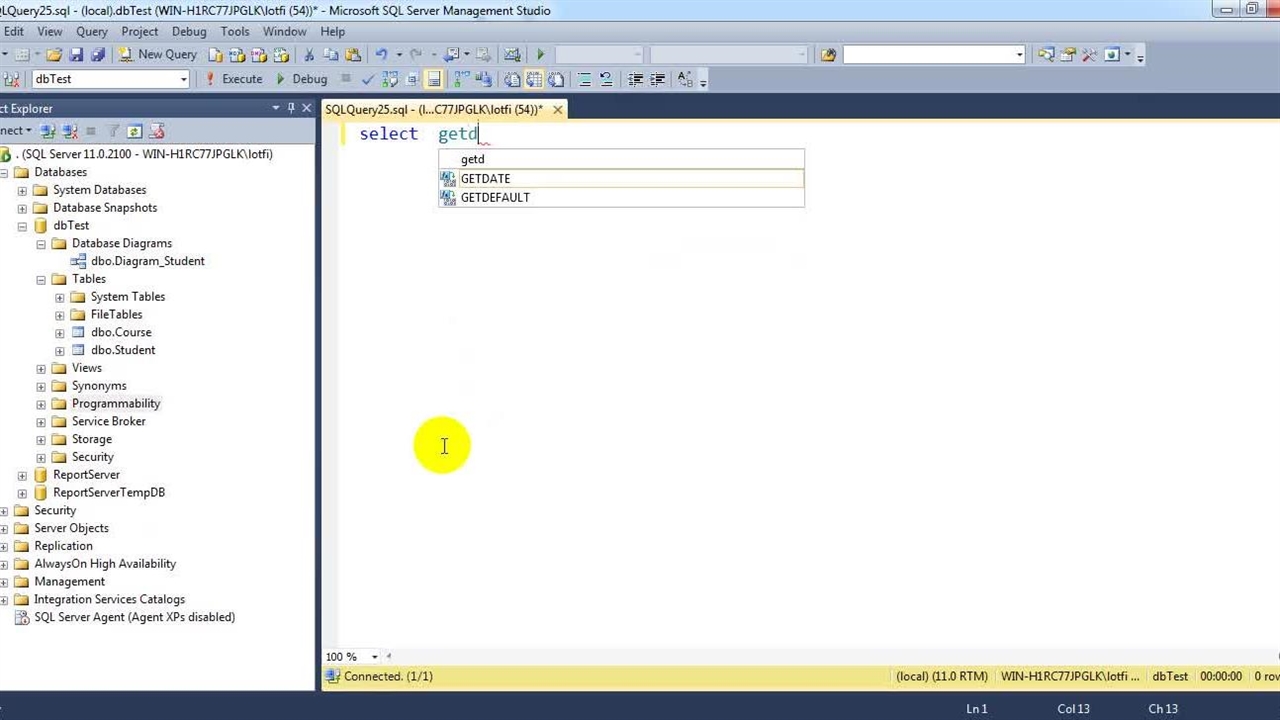
Task: Select the Service Broker folder
Action: coord(108,421)
